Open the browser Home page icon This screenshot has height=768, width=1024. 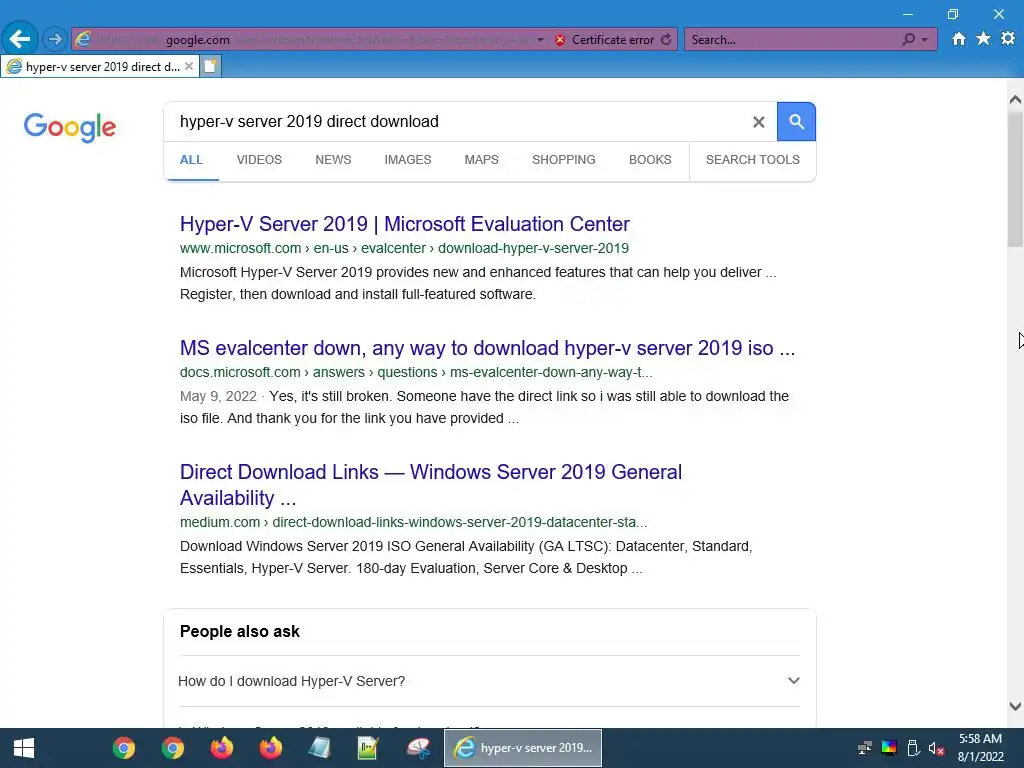coord(958,39)
